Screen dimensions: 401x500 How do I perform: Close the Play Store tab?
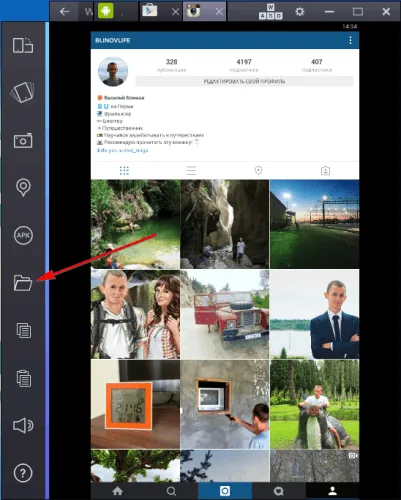[175, 12]
